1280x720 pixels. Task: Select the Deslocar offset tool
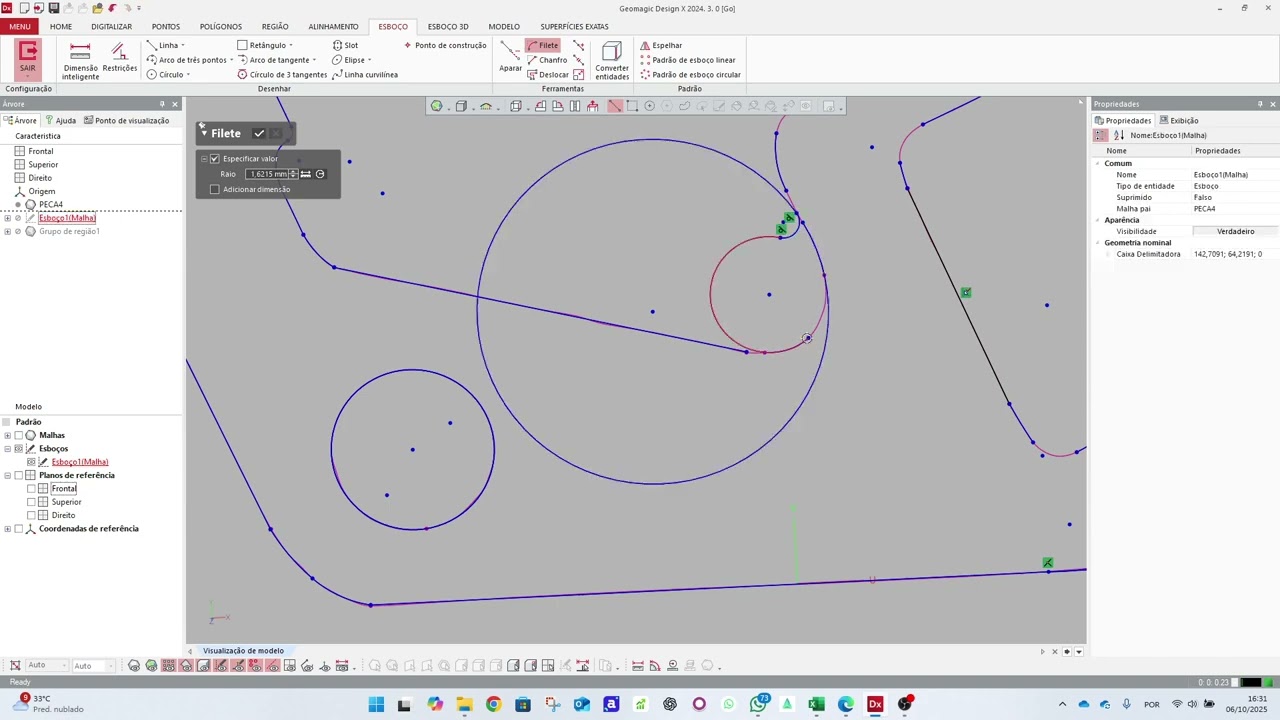(548, 75)
